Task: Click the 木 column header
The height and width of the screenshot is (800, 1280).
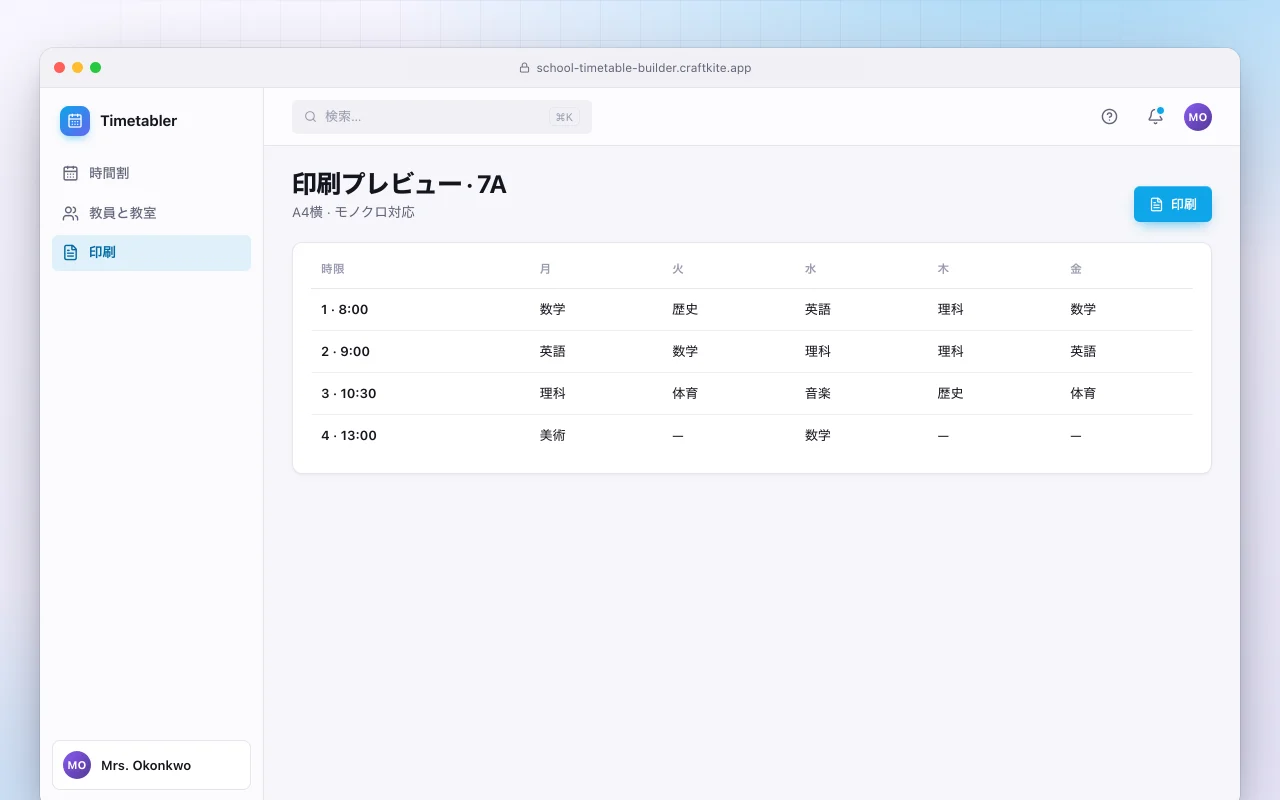Action: 944,269
